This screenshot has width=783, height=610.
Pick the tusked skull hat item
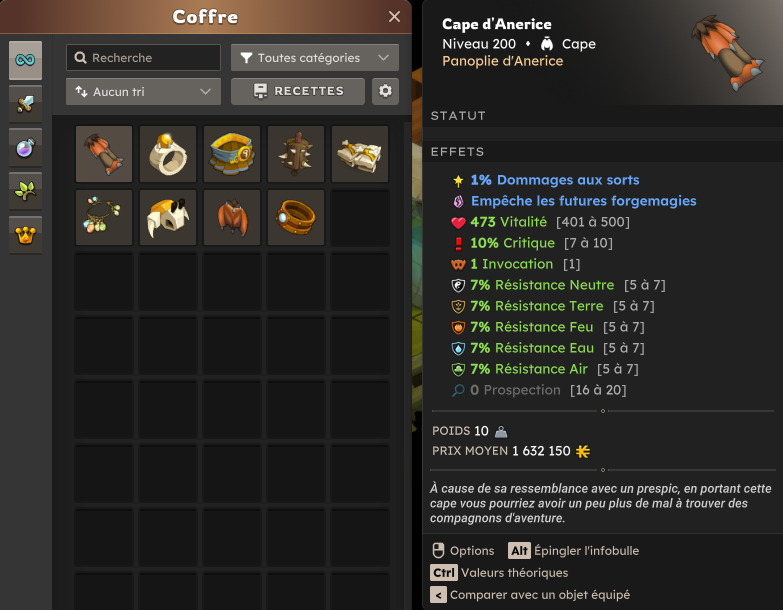coord(168,217)
